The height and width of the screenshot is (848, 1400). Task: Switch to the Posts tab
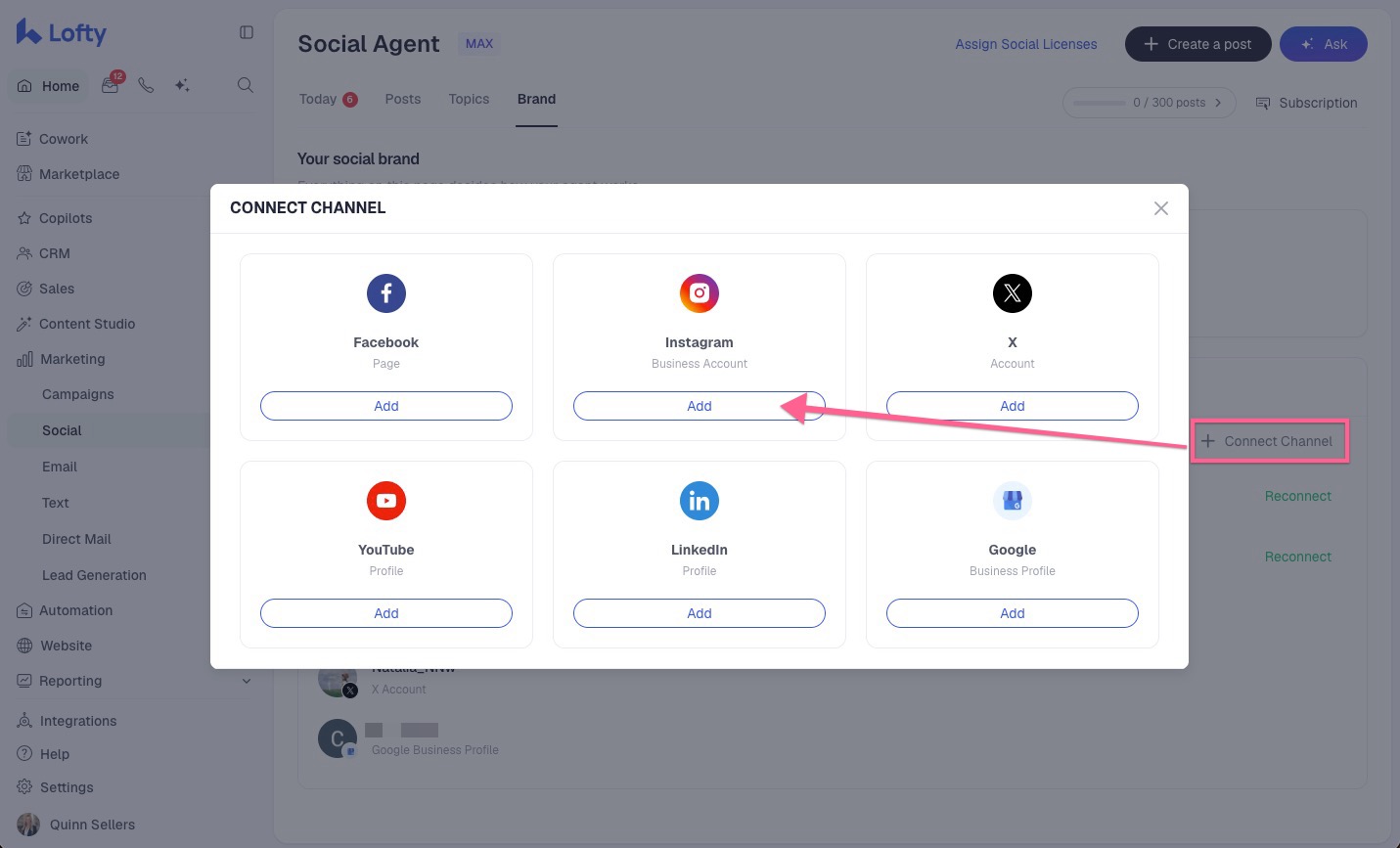403,99
